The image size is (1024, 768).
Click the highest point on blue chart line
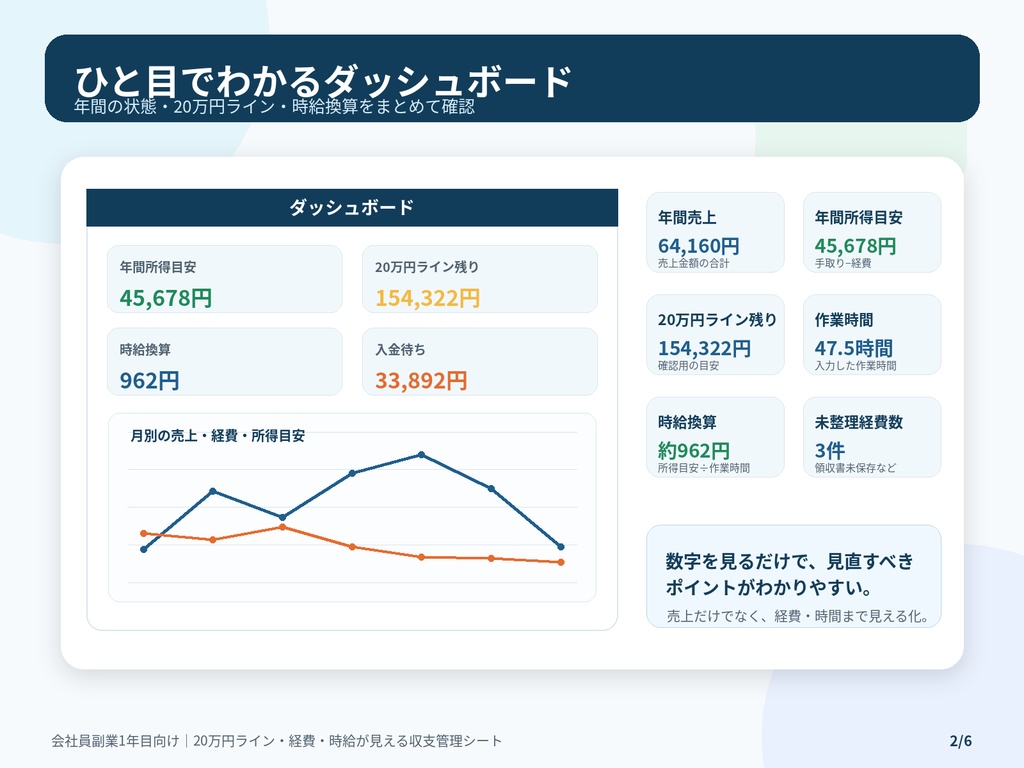[421, 455]
